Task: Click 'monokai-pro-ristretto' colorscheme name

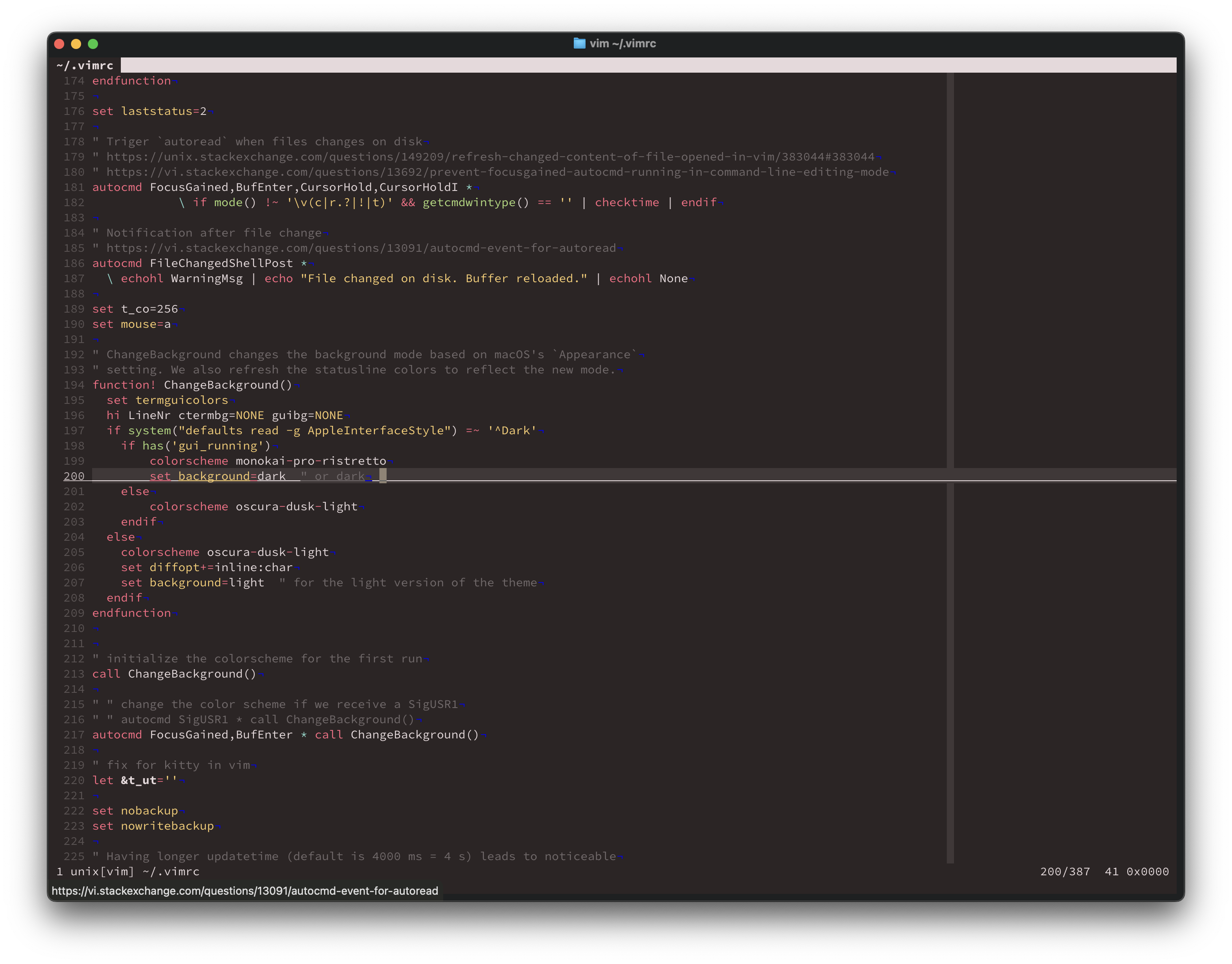Action: pos(311,461)
